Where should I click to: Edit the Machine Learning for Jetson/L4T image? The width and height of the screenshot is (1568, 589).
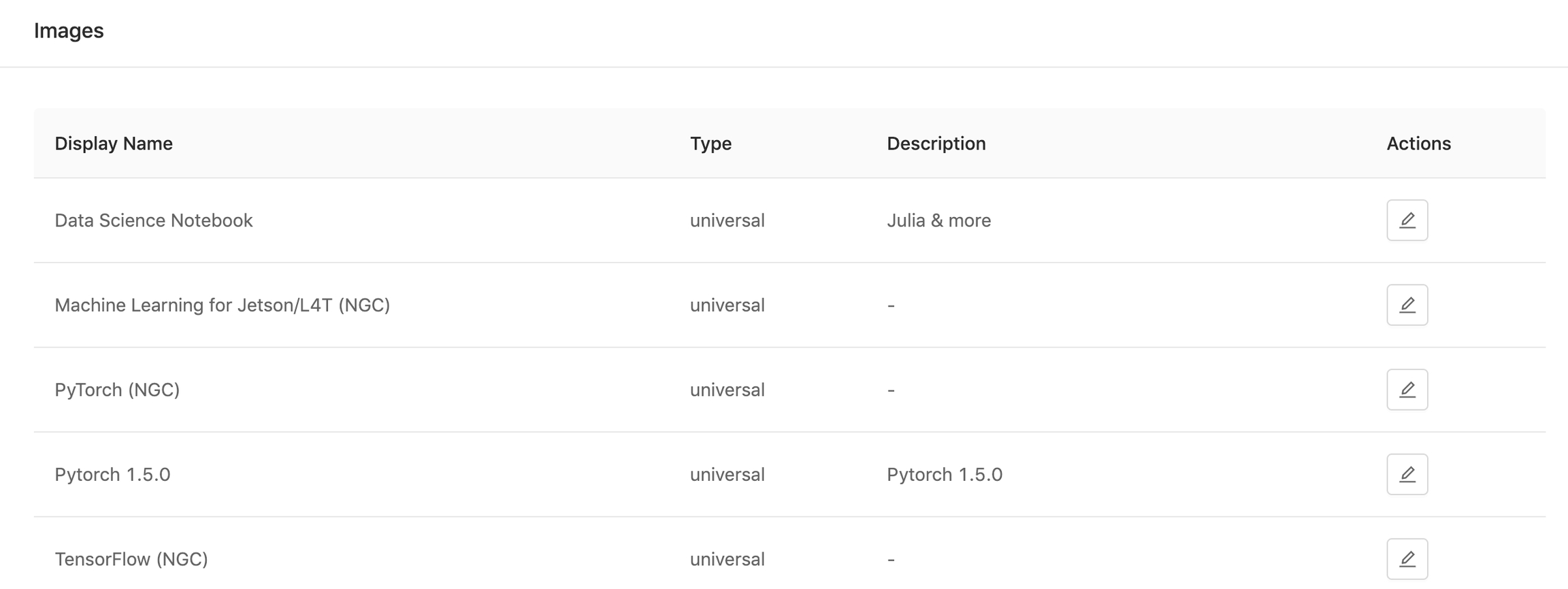click(1407, 305)
